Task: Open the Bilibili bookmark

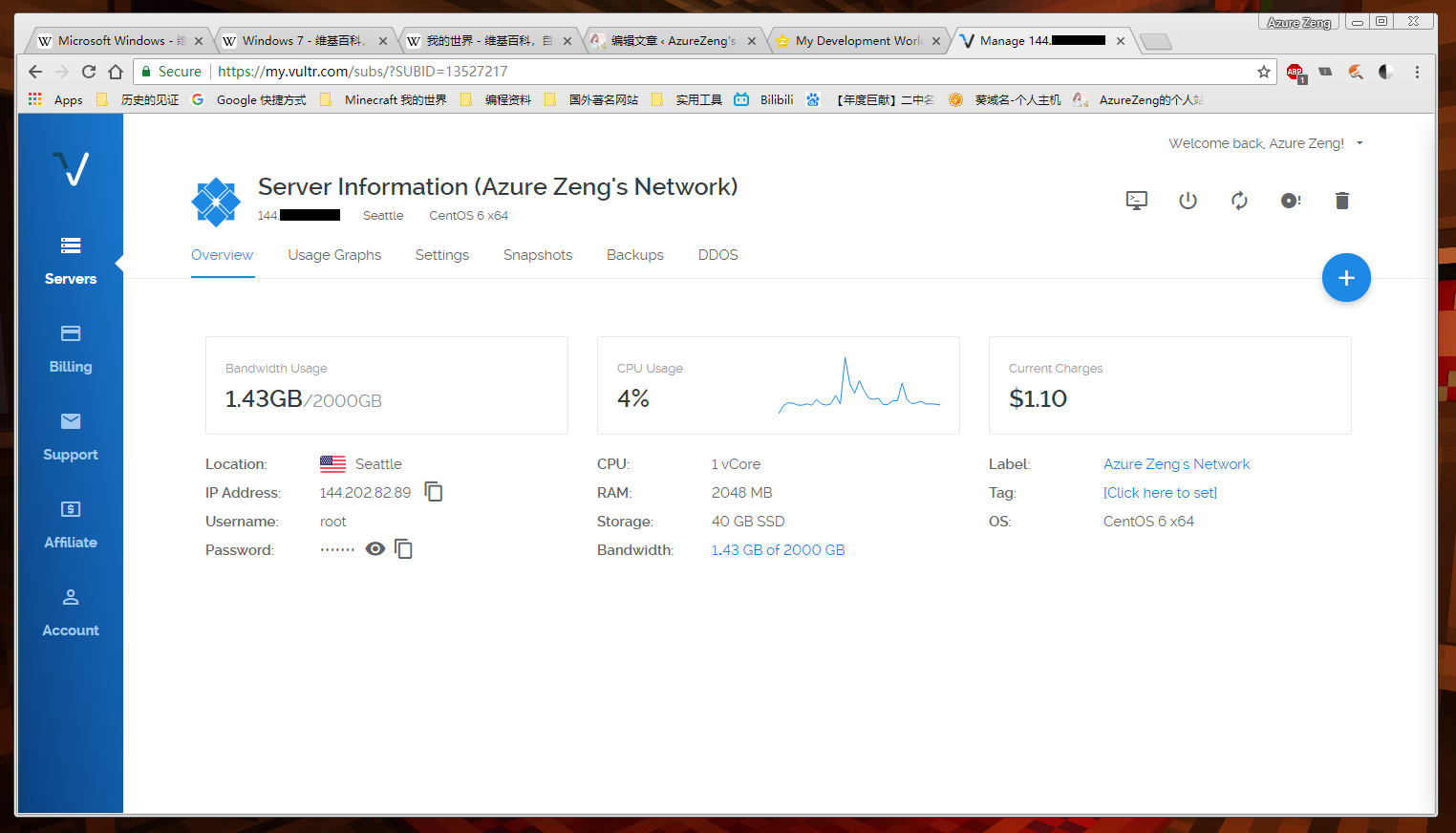Action: click(763, 99)
